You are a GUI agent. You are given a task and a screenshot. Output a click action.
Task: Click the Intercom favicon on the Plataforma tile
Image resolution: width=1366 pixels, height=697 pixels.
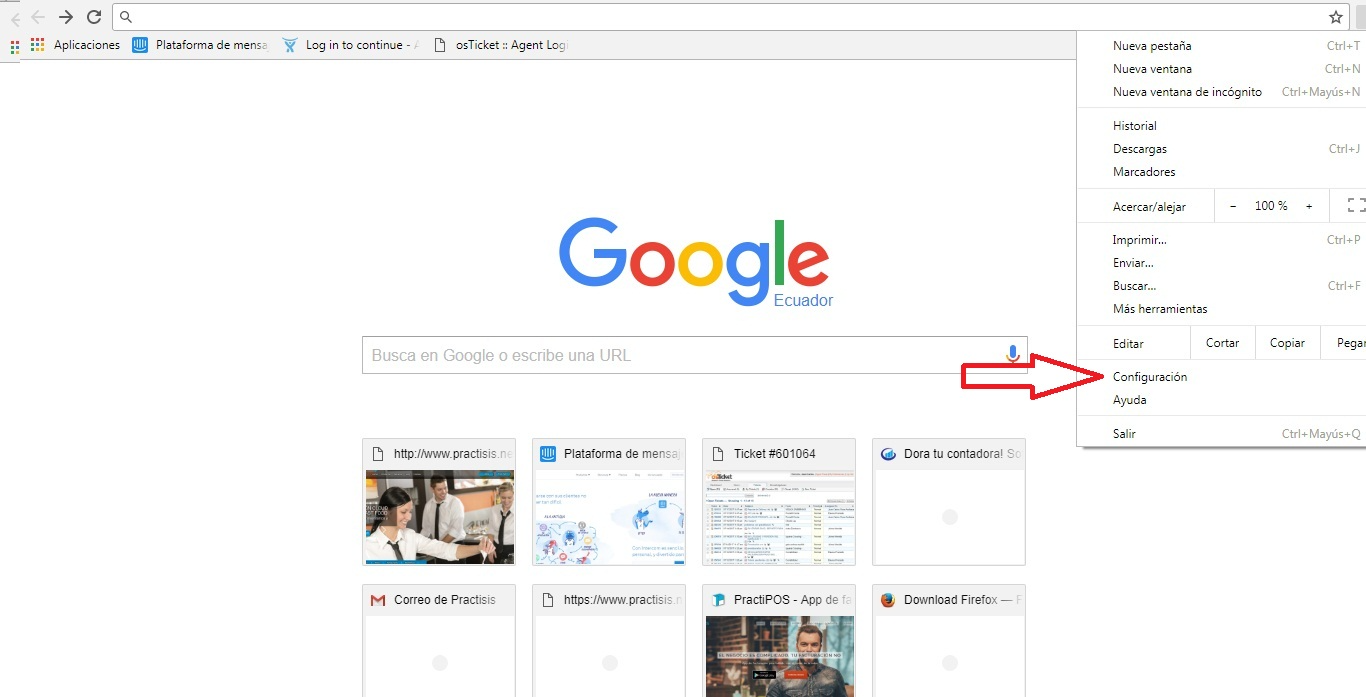(x=547, y=454)
